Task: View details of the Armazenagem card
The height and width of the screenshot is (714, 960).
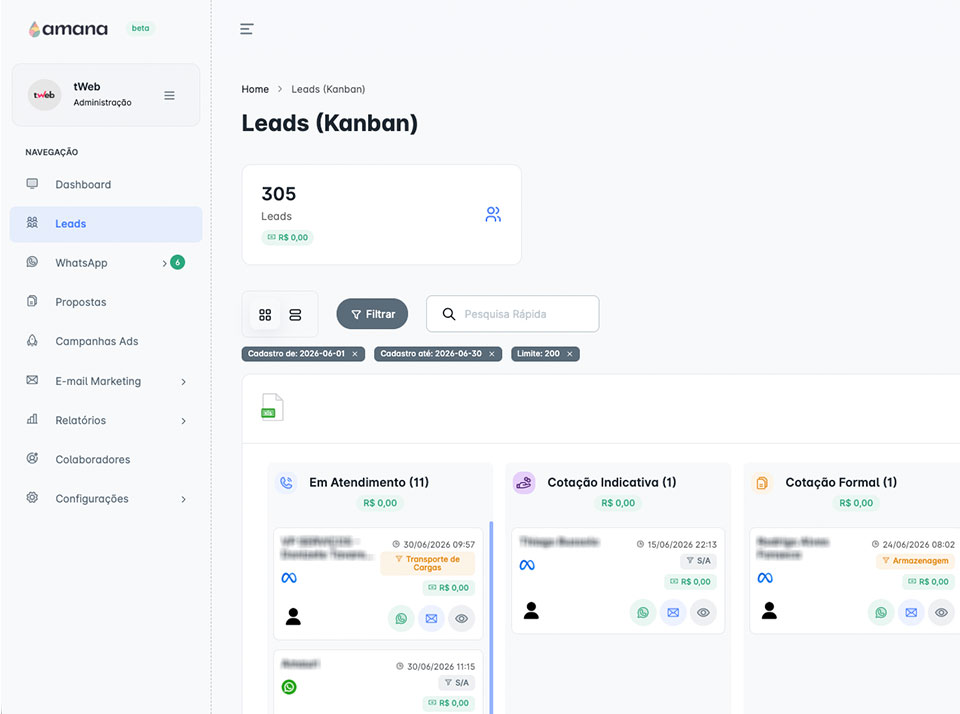Action: pyautogui.click(x=942, y=612)
